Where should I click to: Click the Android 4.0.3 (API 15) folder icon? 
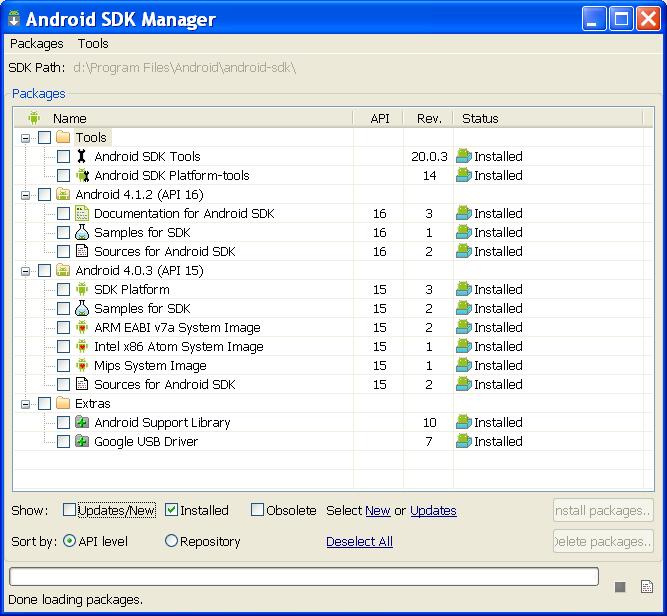click(63, 270)
